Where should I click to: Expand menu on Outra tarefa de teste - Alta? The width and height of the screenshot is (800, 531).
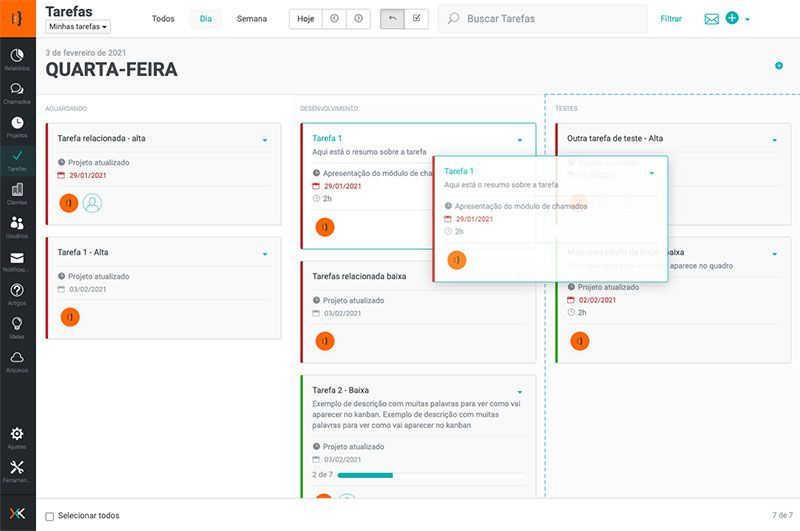[774, 140]
